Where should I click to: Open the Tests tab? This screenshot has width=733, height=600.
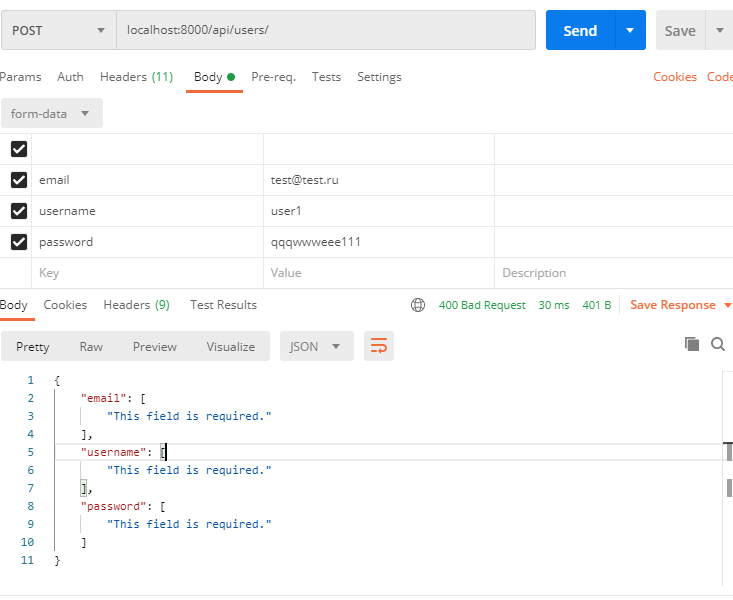pos(326,77)
